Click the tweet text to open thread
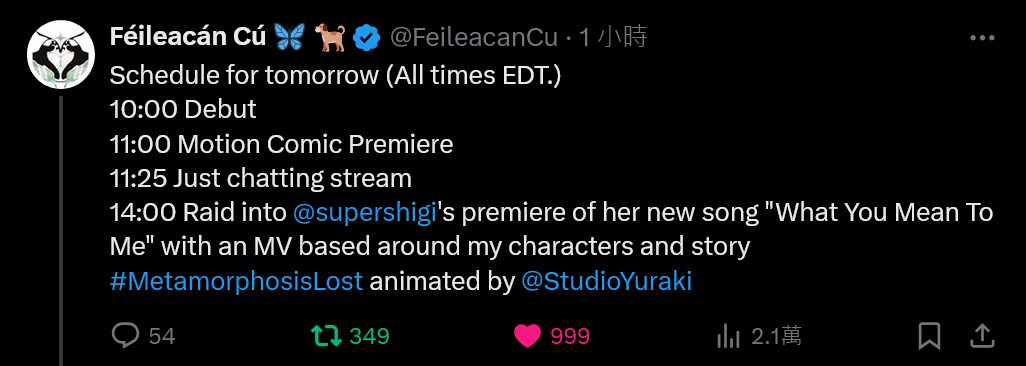The width and height of the screenshot is (1026, 366). point(552,179)
